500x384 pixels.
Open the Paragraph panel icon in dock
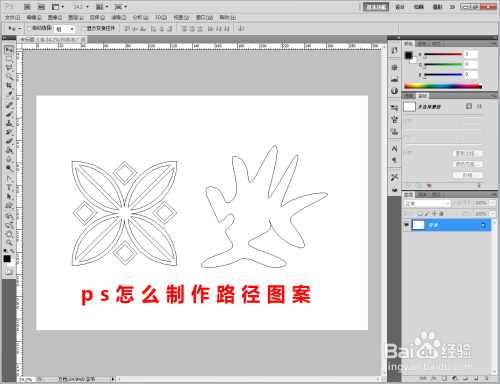(x=394, y=160)
